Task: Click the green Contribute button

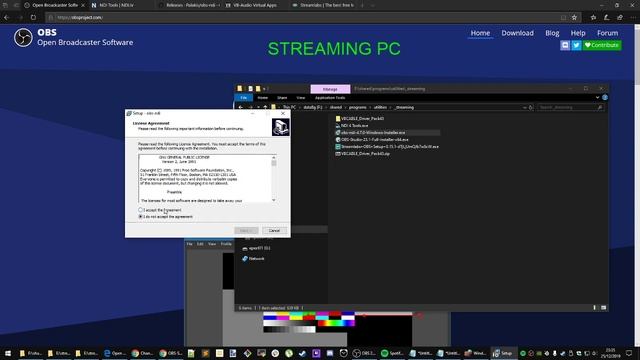Action: click(602, 45)
